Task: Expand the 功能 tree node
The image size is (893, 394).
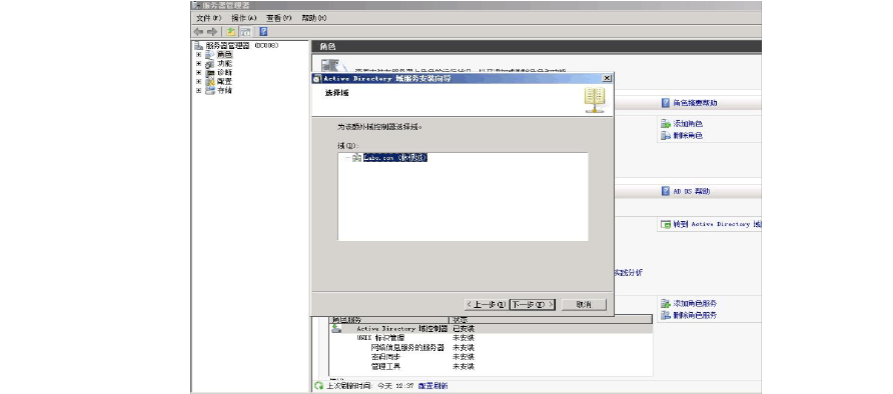Action: click(x=199, y=64)
